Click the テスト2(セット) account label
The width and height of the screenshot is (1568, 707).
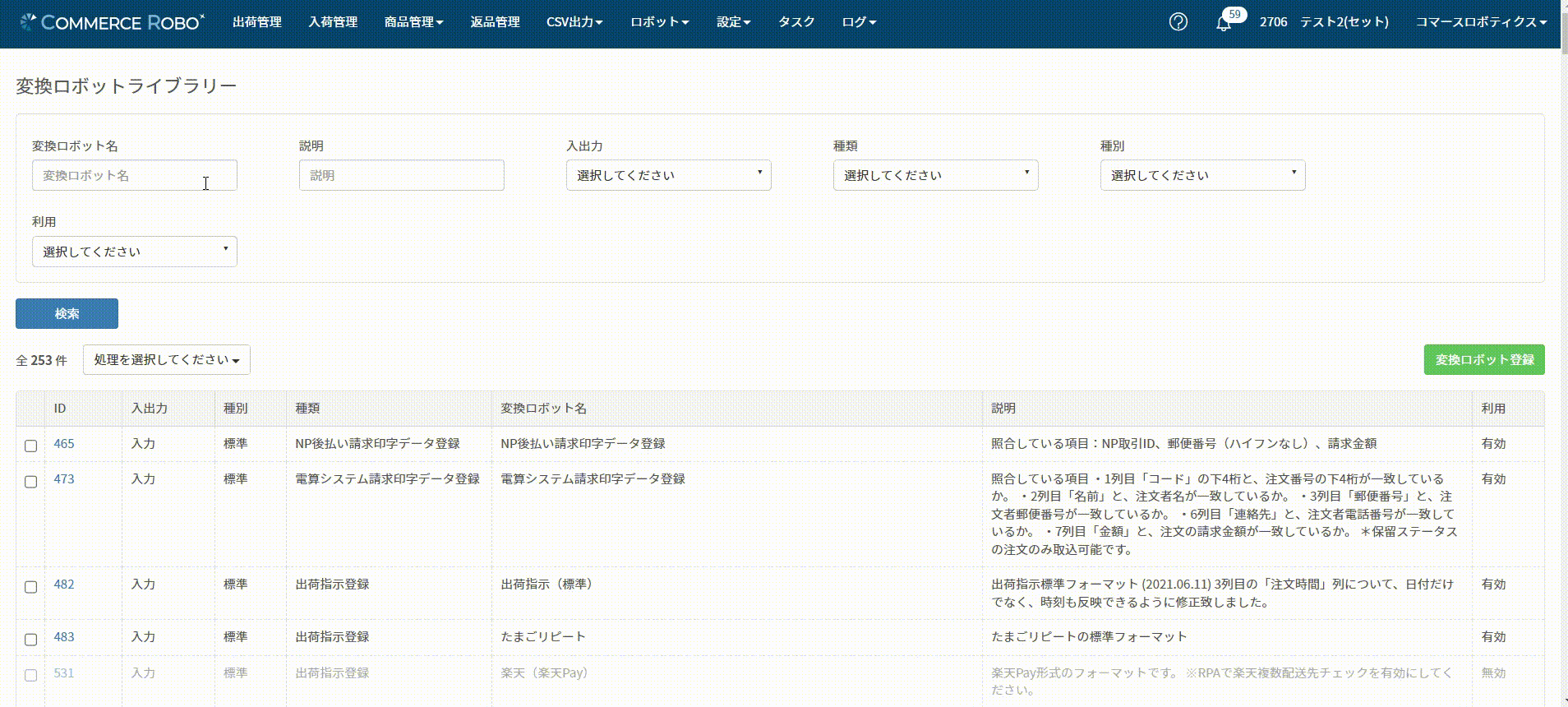point(1344,22)
